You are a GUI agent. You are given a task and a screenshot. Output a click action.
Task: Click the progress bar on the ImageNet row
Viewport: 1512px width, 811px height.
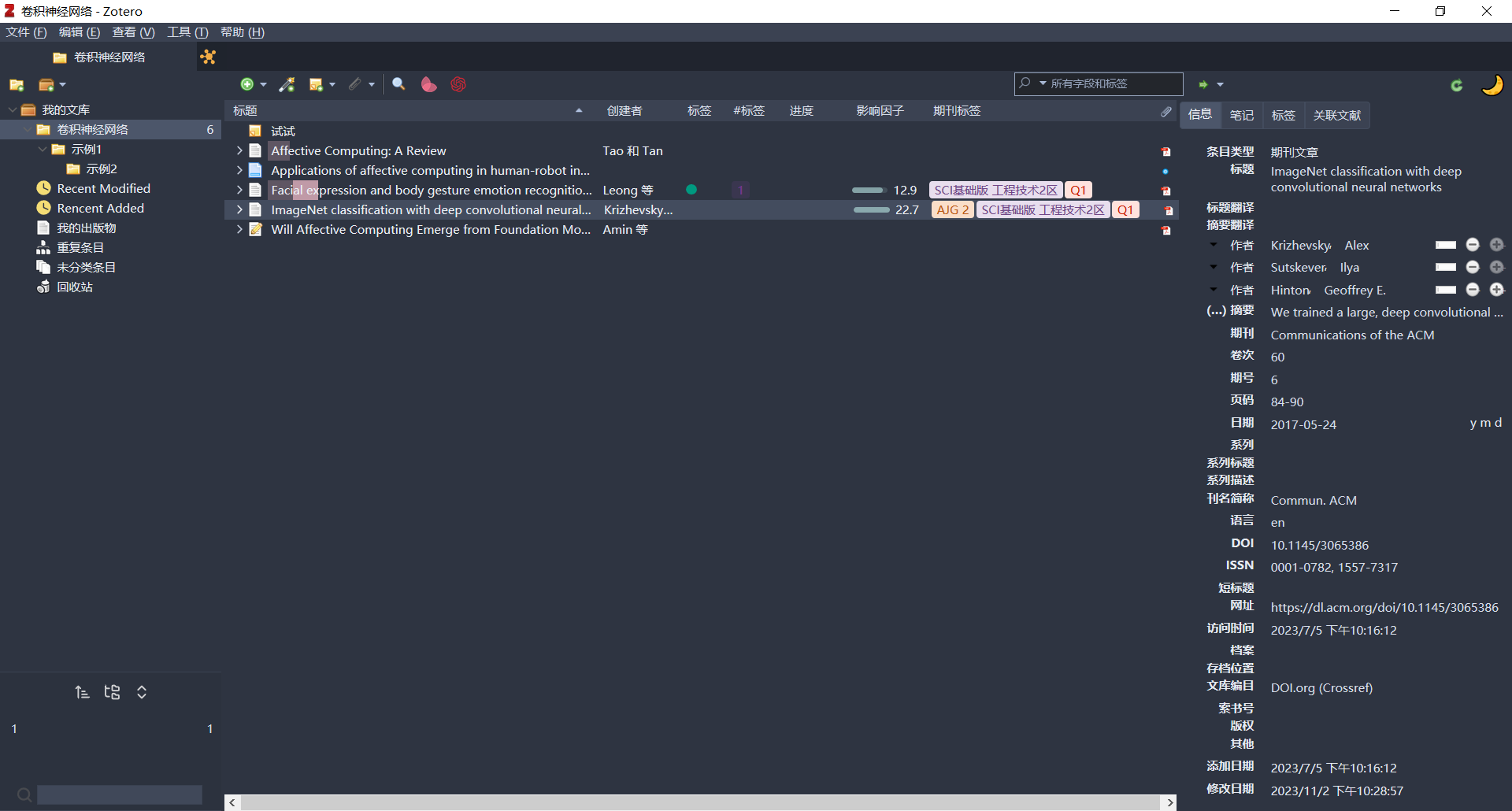point(871,209)
